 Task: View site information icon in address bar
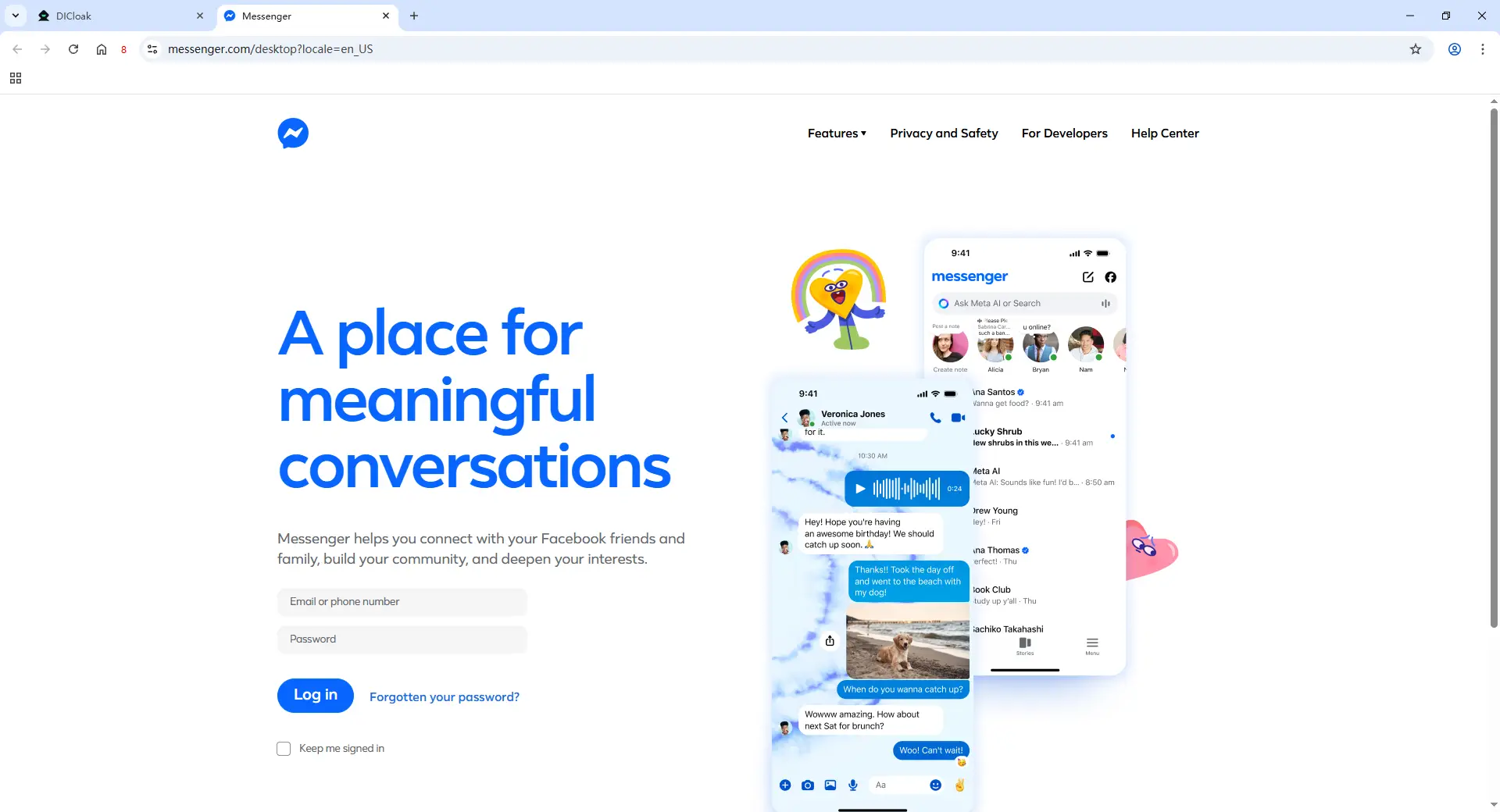click(152, 49)
